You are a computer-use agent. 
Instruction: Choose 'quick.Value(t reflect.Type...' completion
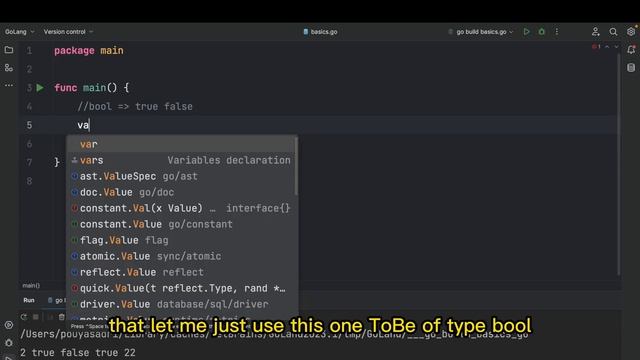[181, 288]
